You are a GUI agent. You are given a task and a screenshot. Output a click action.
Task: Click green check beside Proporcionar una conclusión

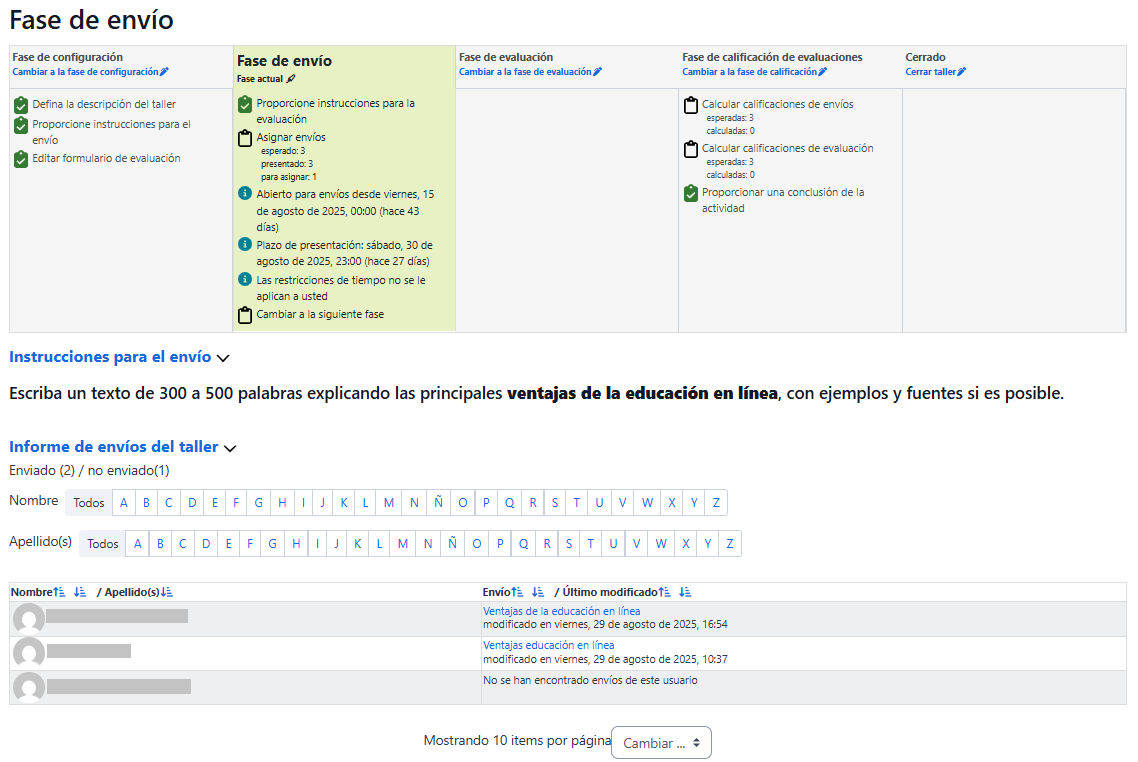coord(690,193)
